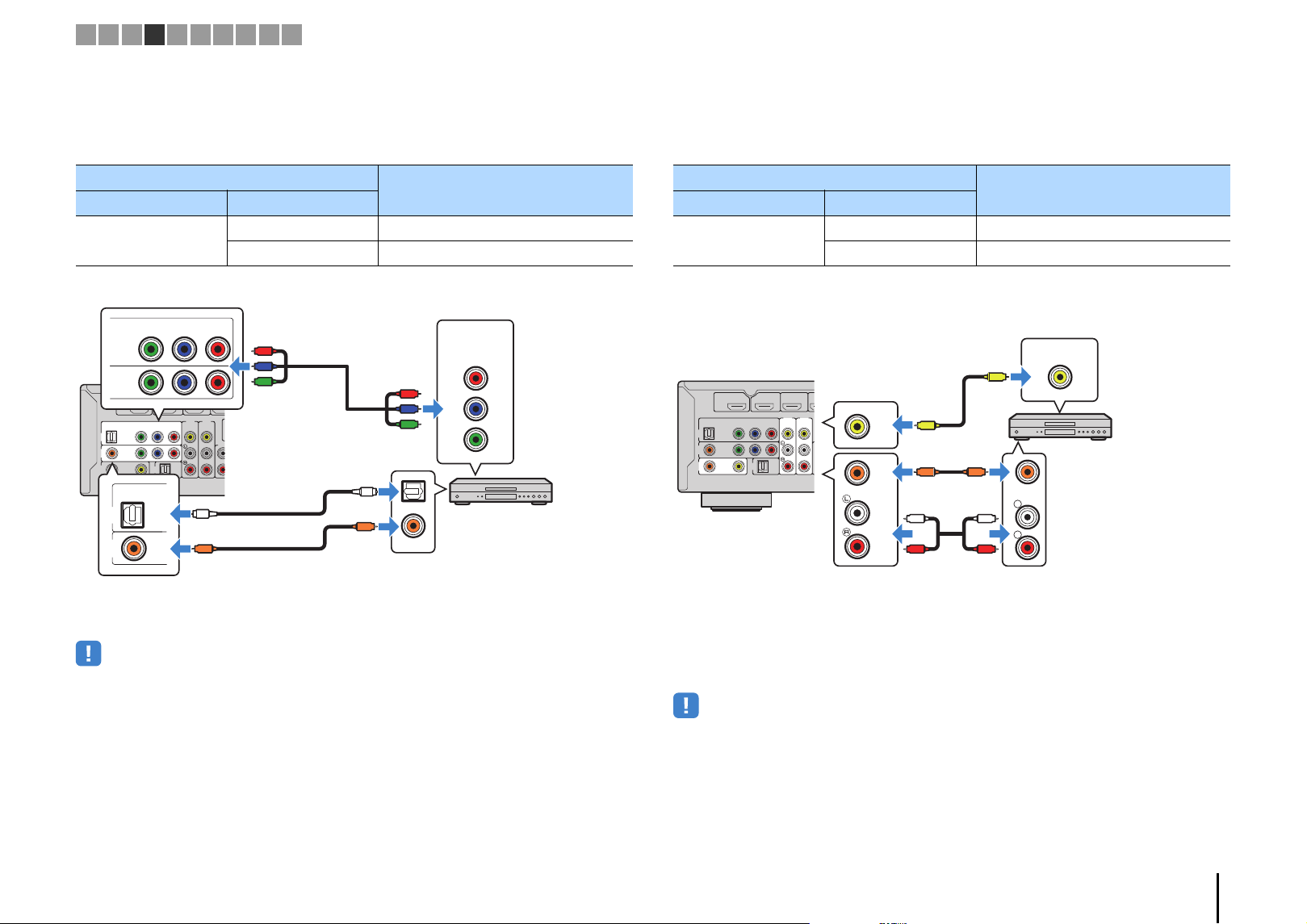Screen dimensions: 1307x924
Task: Click the yellow video jack in the player's callout
Action: tap(1060, 377)
